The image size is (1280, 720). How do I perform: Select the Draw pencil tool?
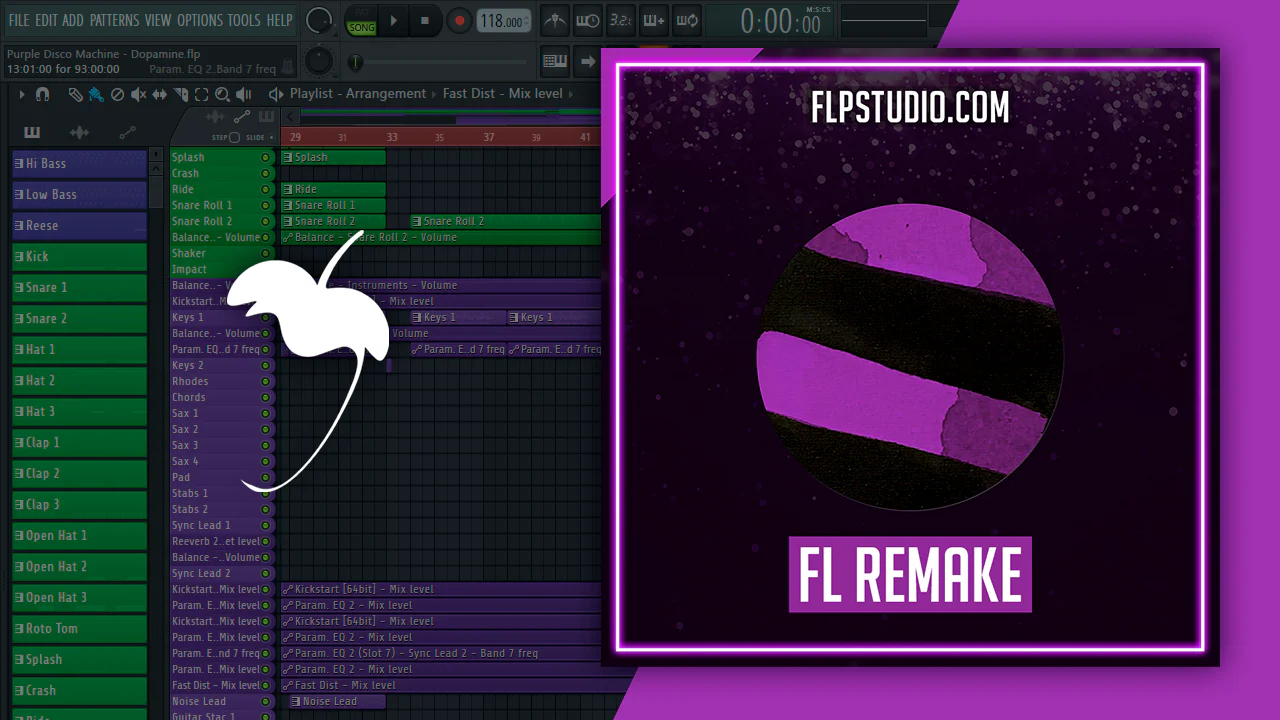pos(75,94)
